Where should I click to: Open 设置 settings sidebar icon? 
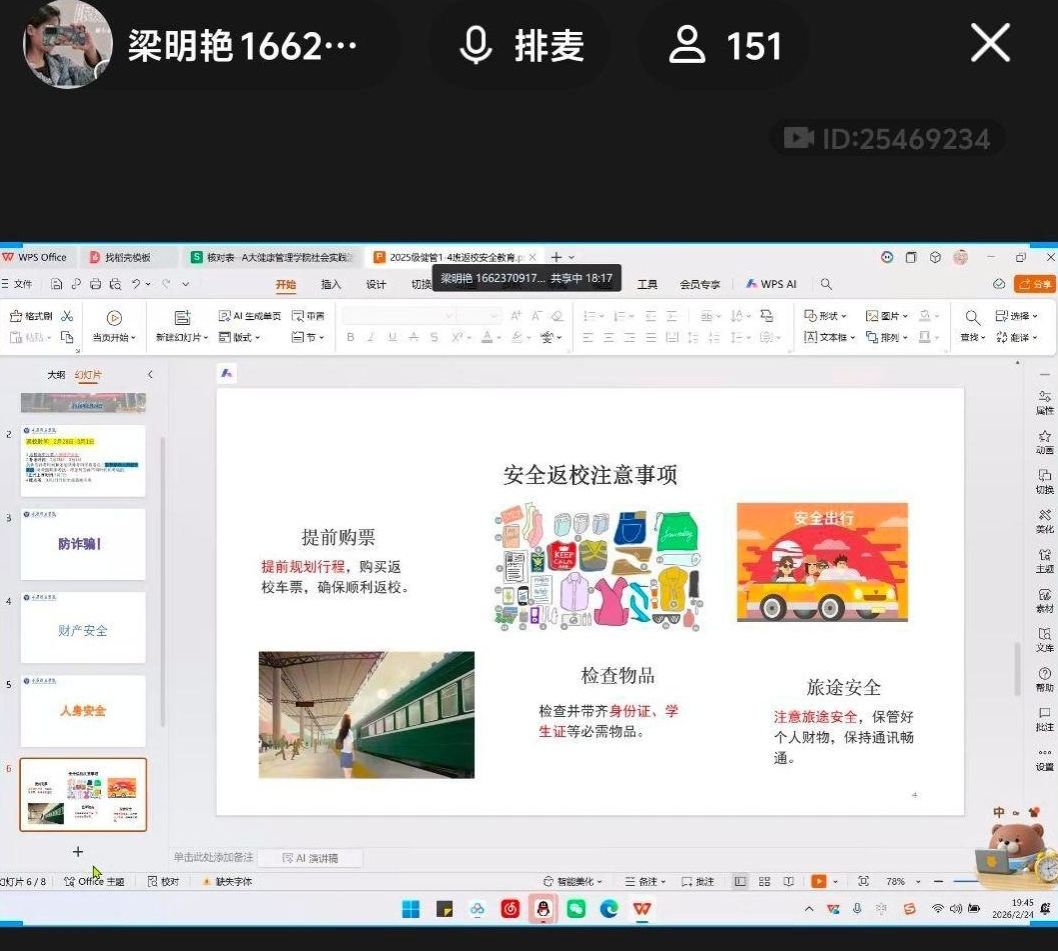1045,759
